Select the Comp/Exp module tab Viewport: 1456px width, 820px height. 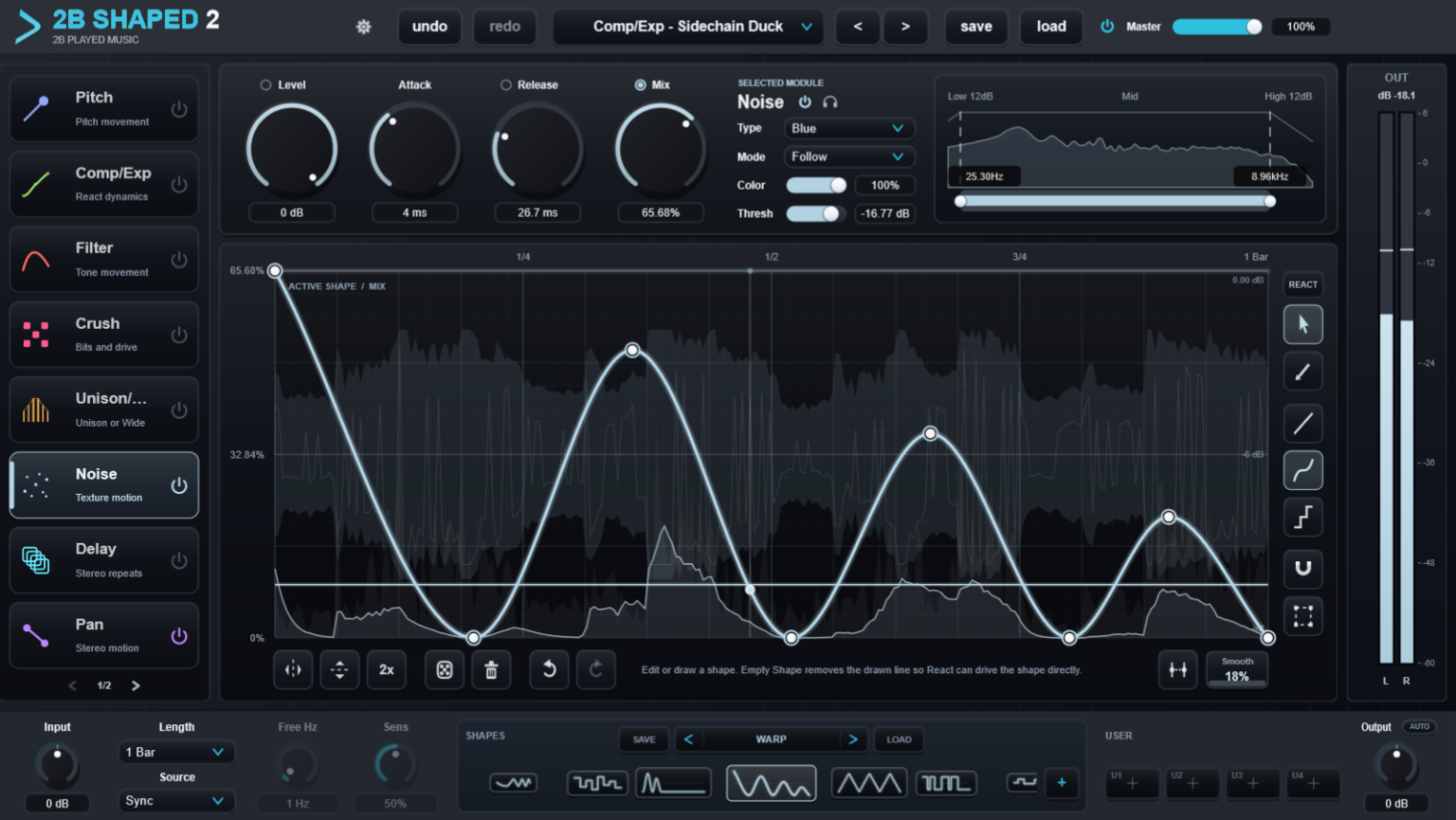click(x=104, y=184)
